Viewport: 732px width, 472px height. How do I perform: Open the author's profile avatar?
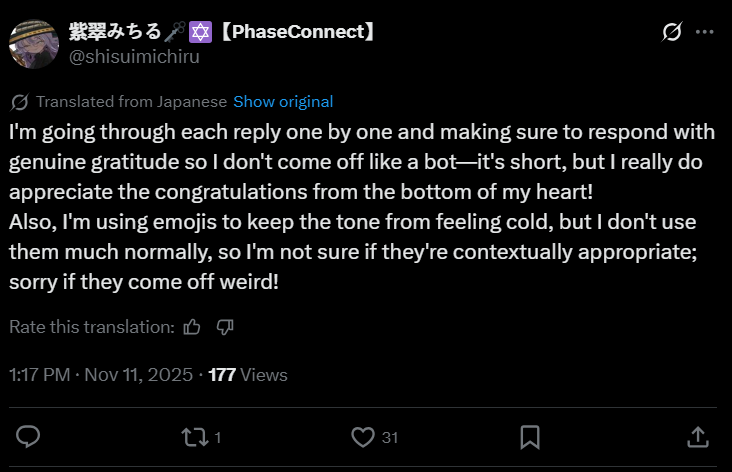tap(34, 43)
